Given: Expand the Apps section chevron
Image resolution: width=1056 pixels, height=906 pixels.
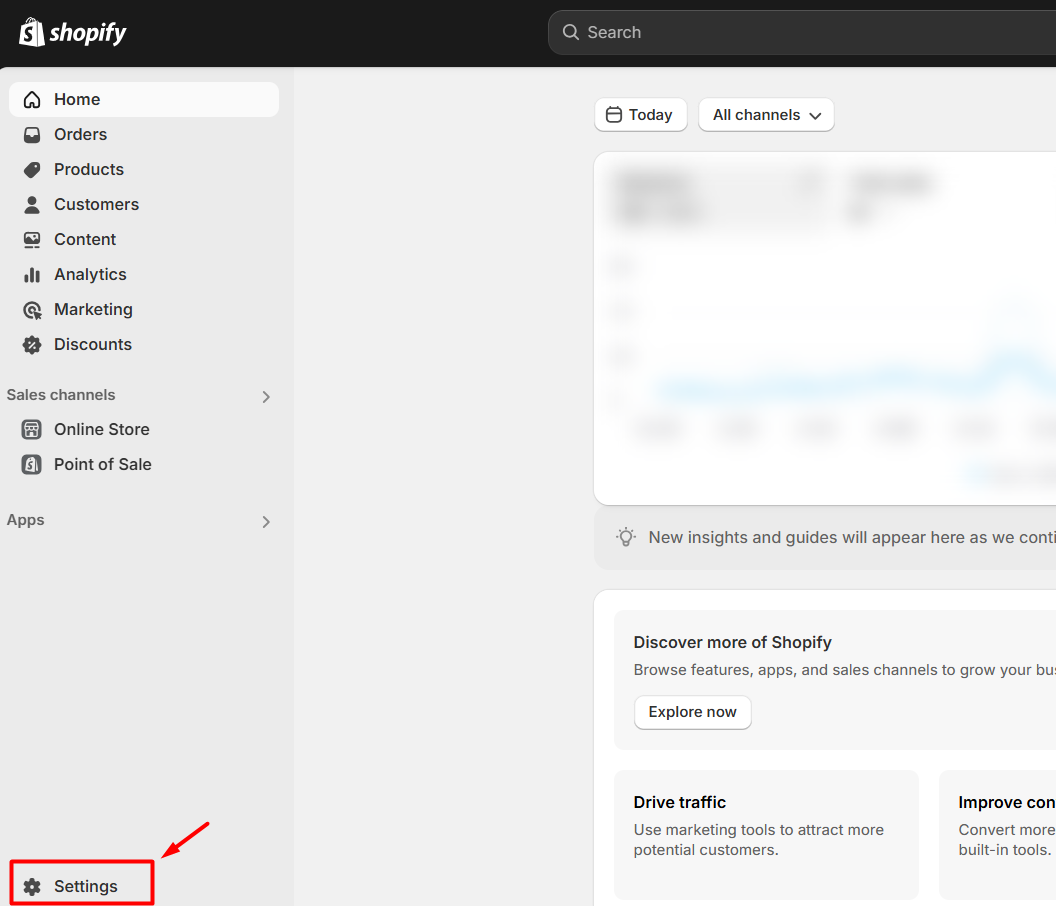Looking at the screenshot, I should [x=266, y=522].
